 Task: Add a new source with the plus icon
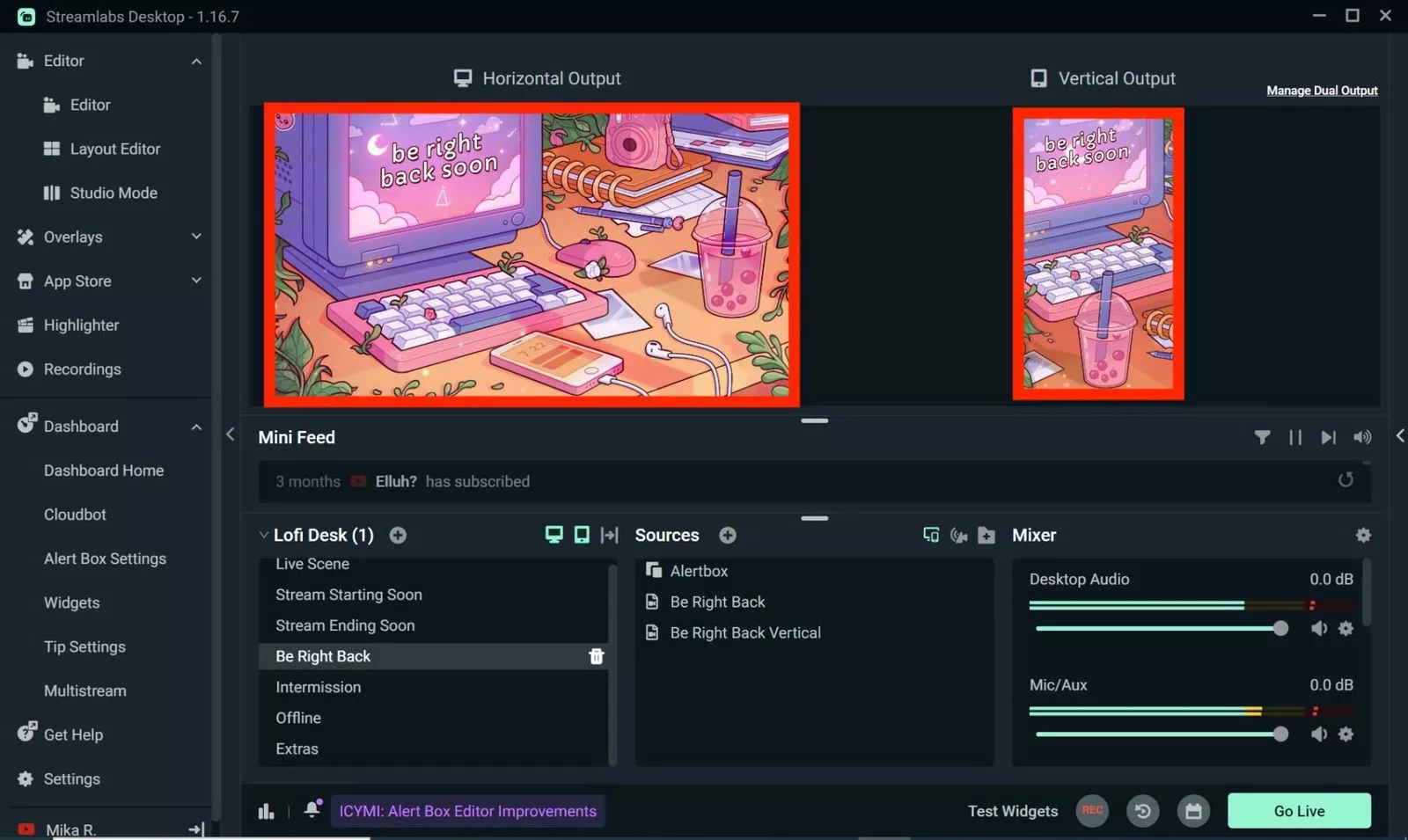[728, 535]
